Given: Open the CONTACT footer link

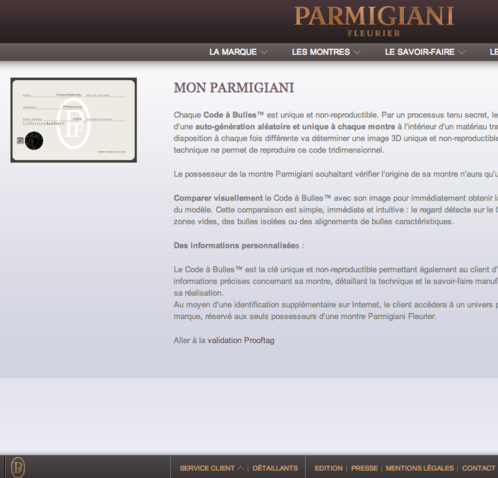Looking at the screenshot, I should pos(479,468).
